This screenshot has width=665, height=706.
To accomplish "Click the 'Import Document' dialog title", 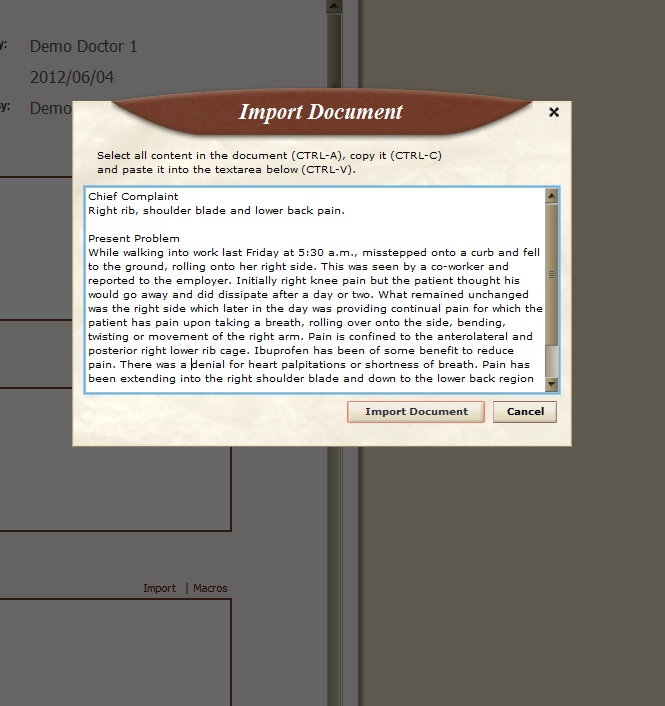I will 320,111.
